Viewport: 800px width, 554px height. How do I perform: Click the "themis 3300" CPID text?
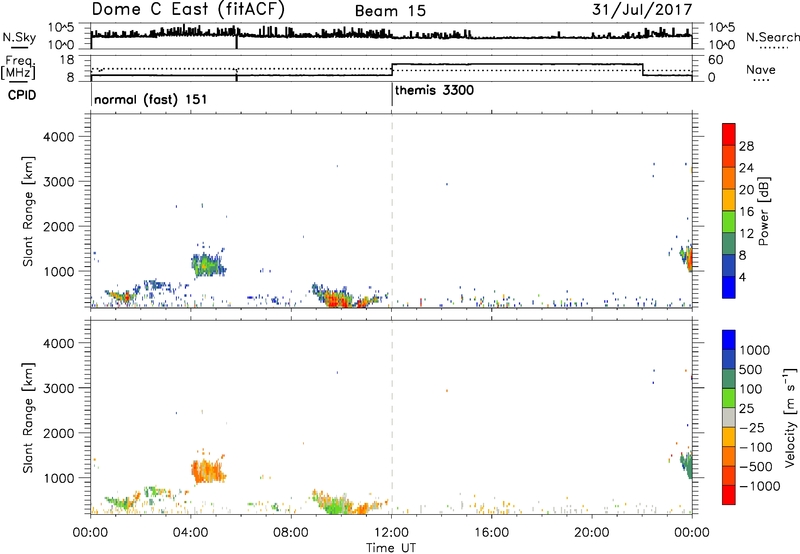(434, 90)
